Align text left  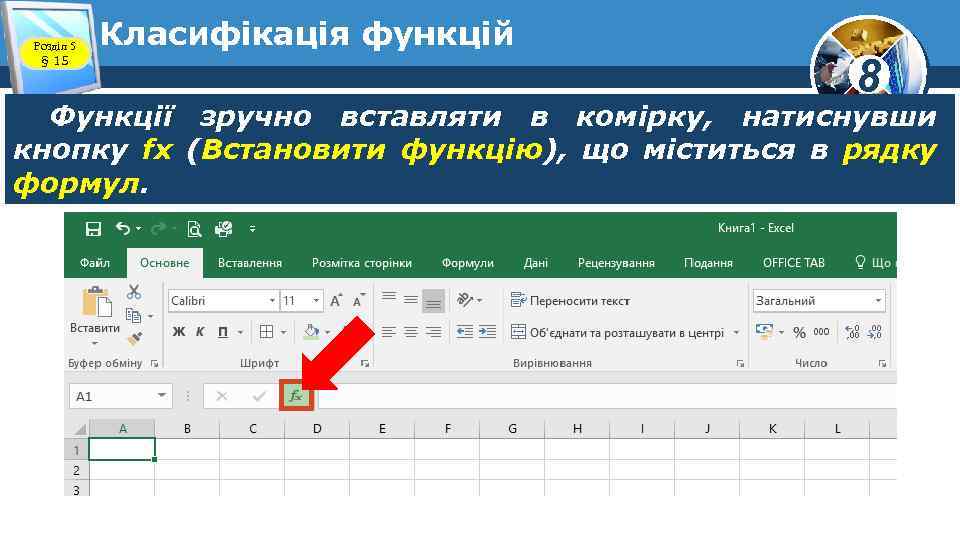pos(389,332)
